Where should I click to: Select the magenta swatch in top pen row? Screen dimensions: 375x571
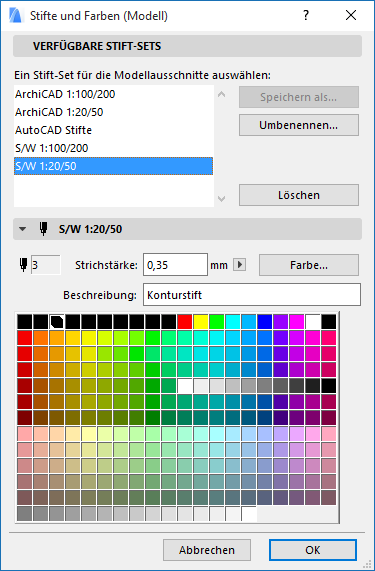(x=297, y=322)
